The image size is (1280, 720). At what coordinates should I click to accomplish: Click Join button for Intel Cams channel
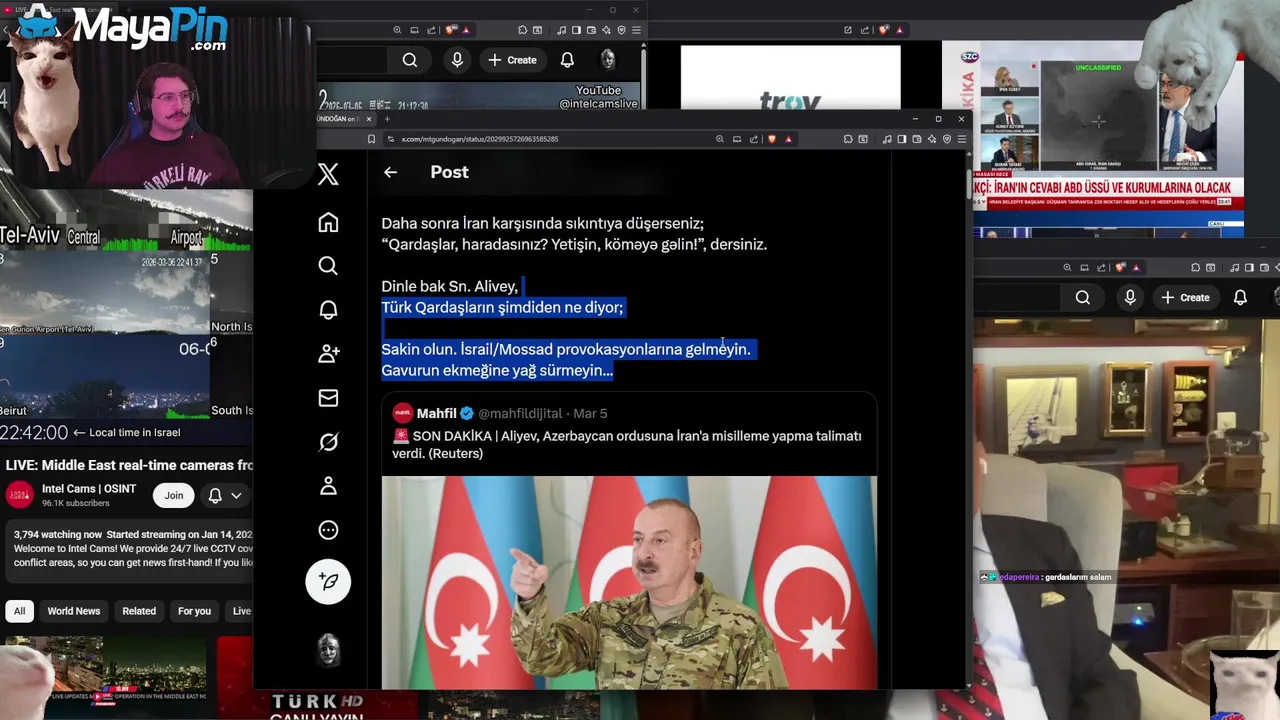174,495
